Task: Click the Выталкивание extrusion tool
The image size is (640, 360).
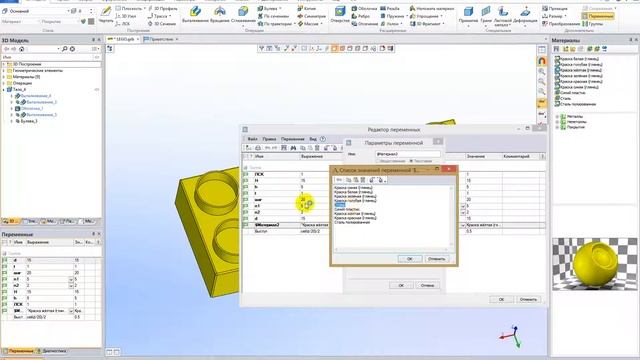Action: (195, 15)
